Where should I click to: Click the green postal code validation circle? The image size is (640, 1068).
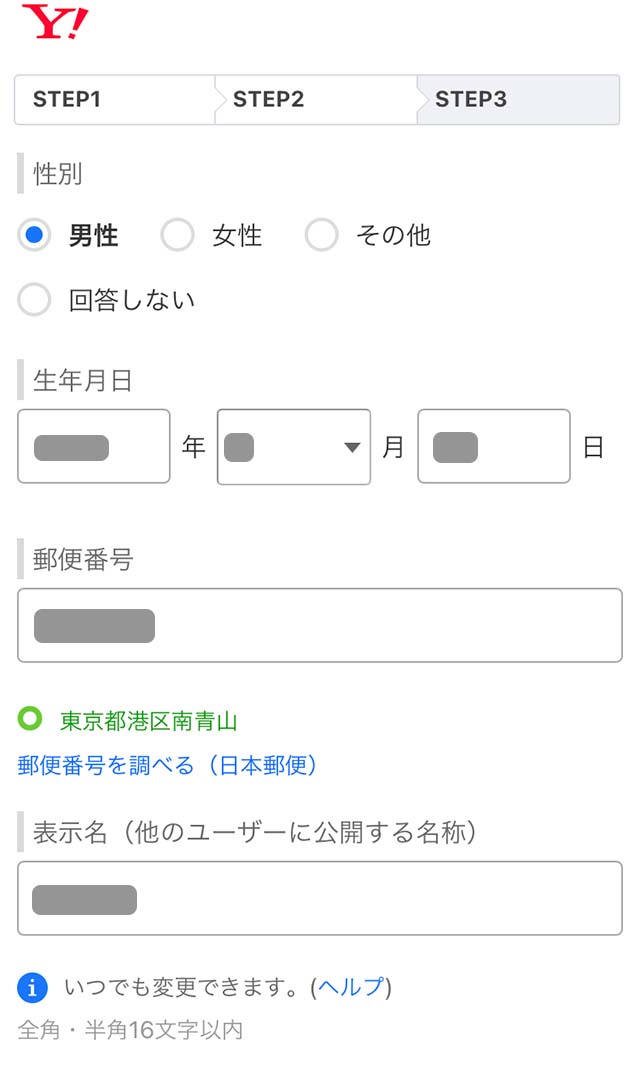(31, 718)
